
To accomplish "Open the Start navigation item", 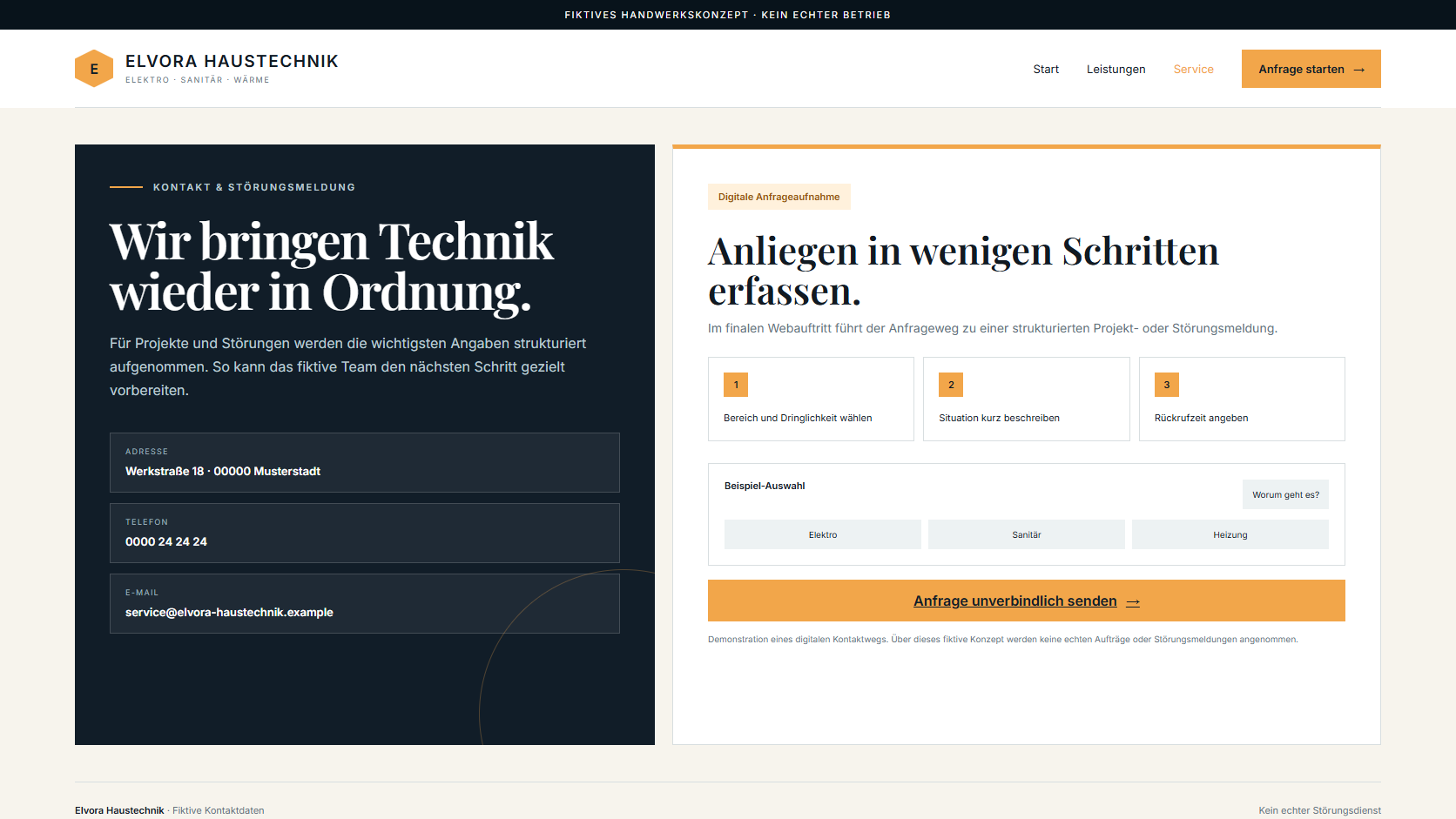I will (1046, 69).
